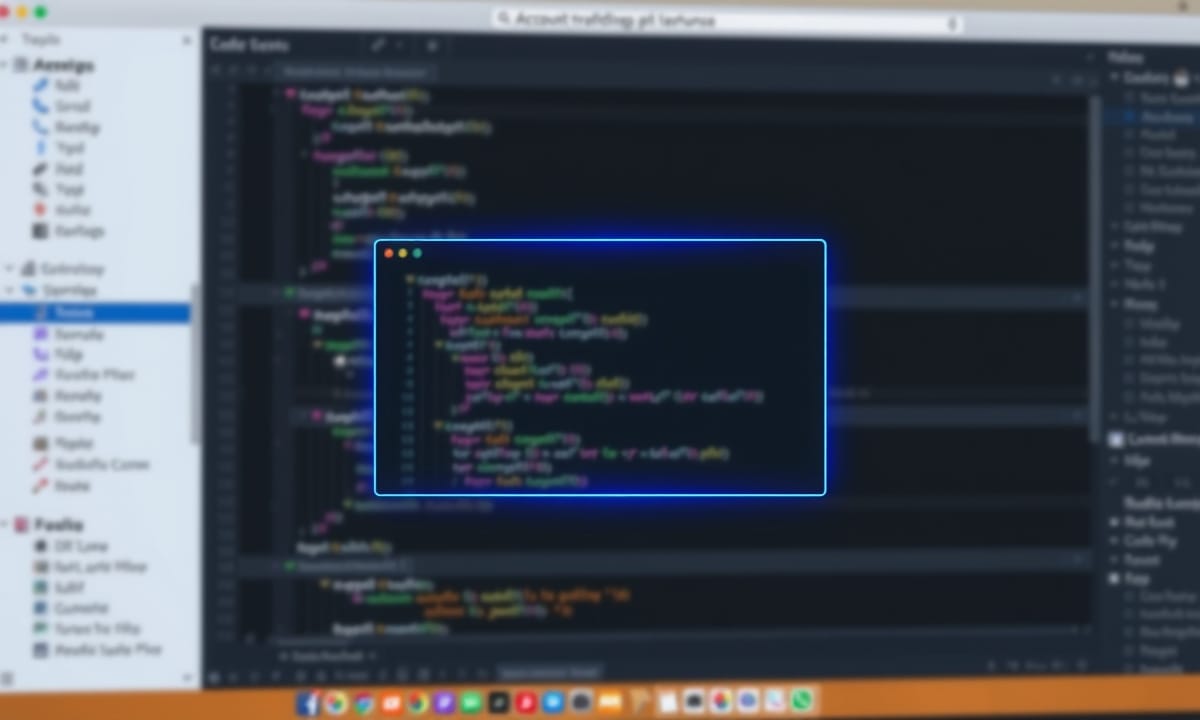Viewport: 1200px width, 720px height.
Task: Click the dark grid icon ending the first sidebar group
Action: point(41,231)
